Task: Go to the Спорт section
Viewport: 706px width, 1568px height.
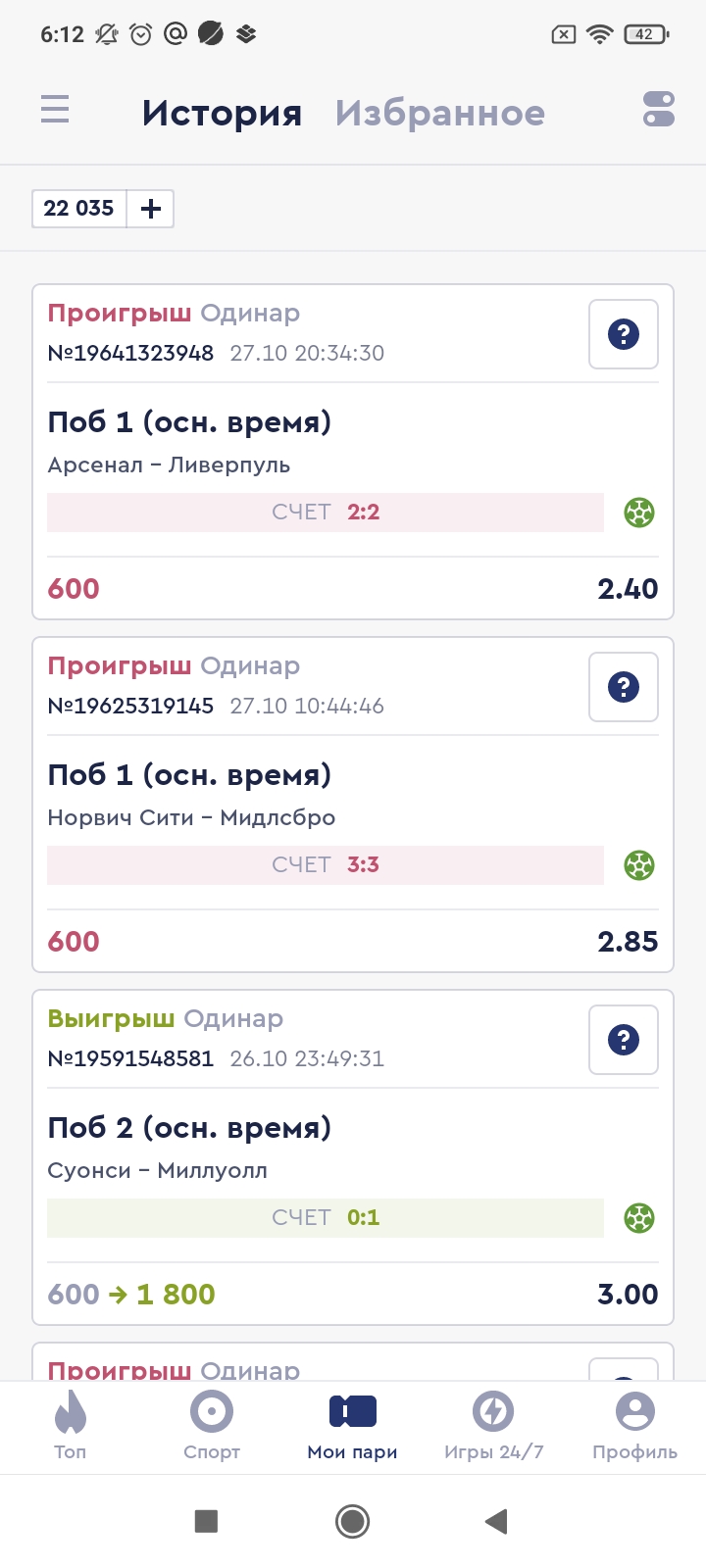Action: pos(212,1425)
